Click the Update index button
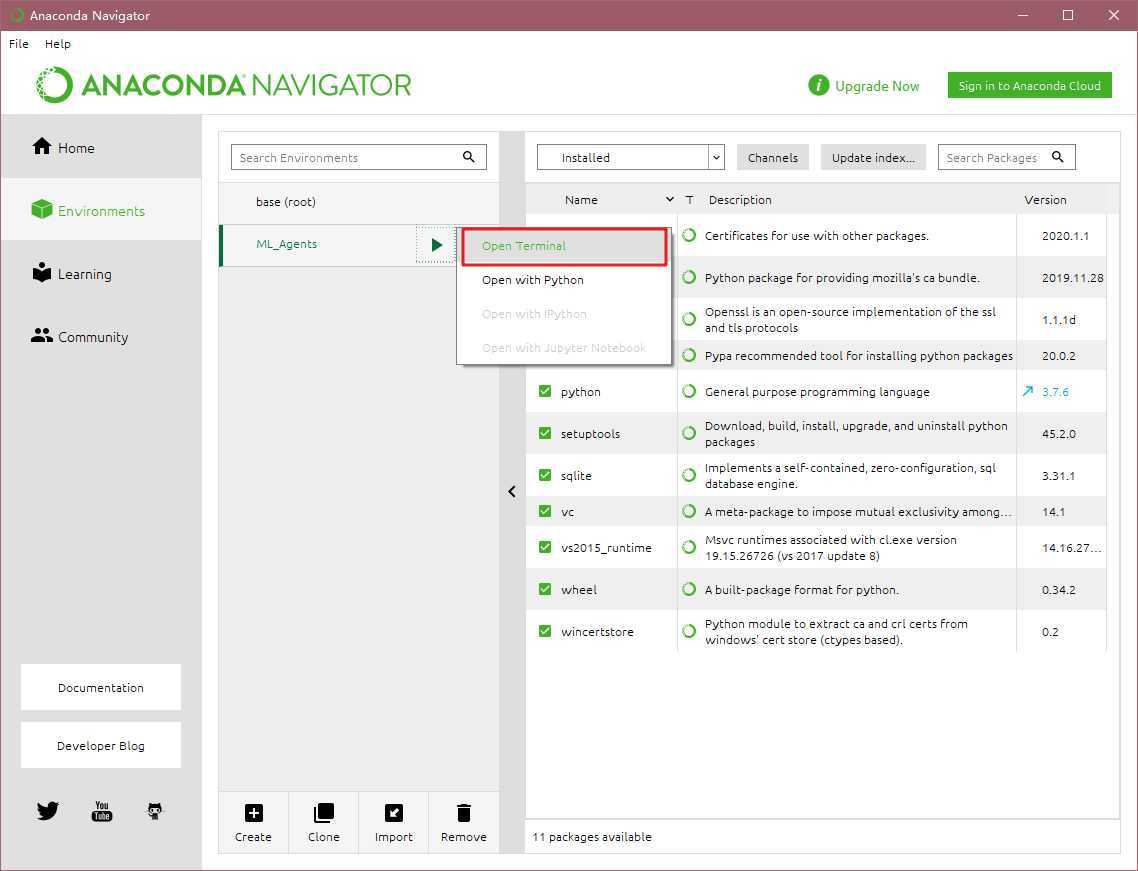The image size is (1138, 871). click(873, 158)
